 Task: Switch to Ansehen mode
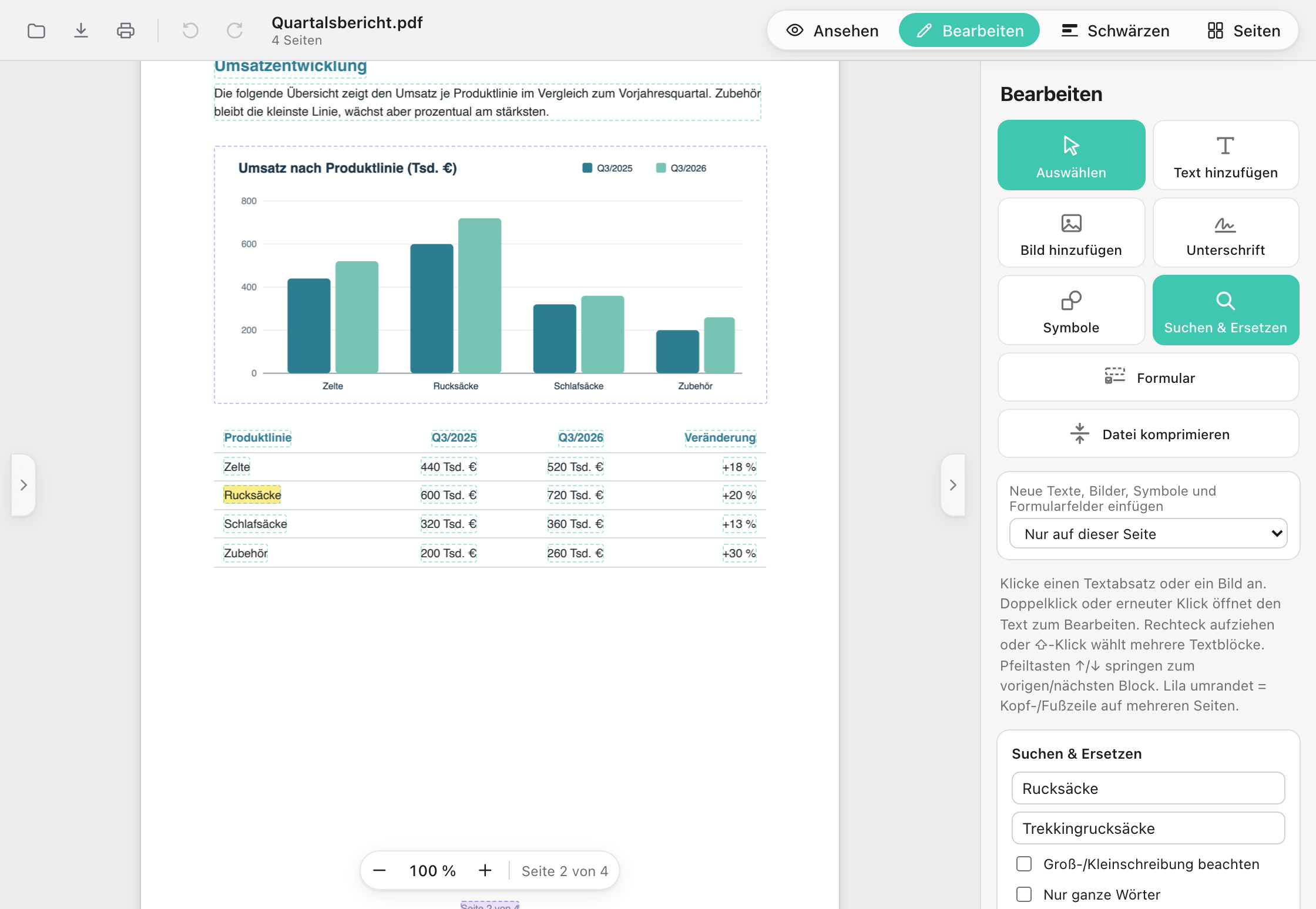[833, 31]
